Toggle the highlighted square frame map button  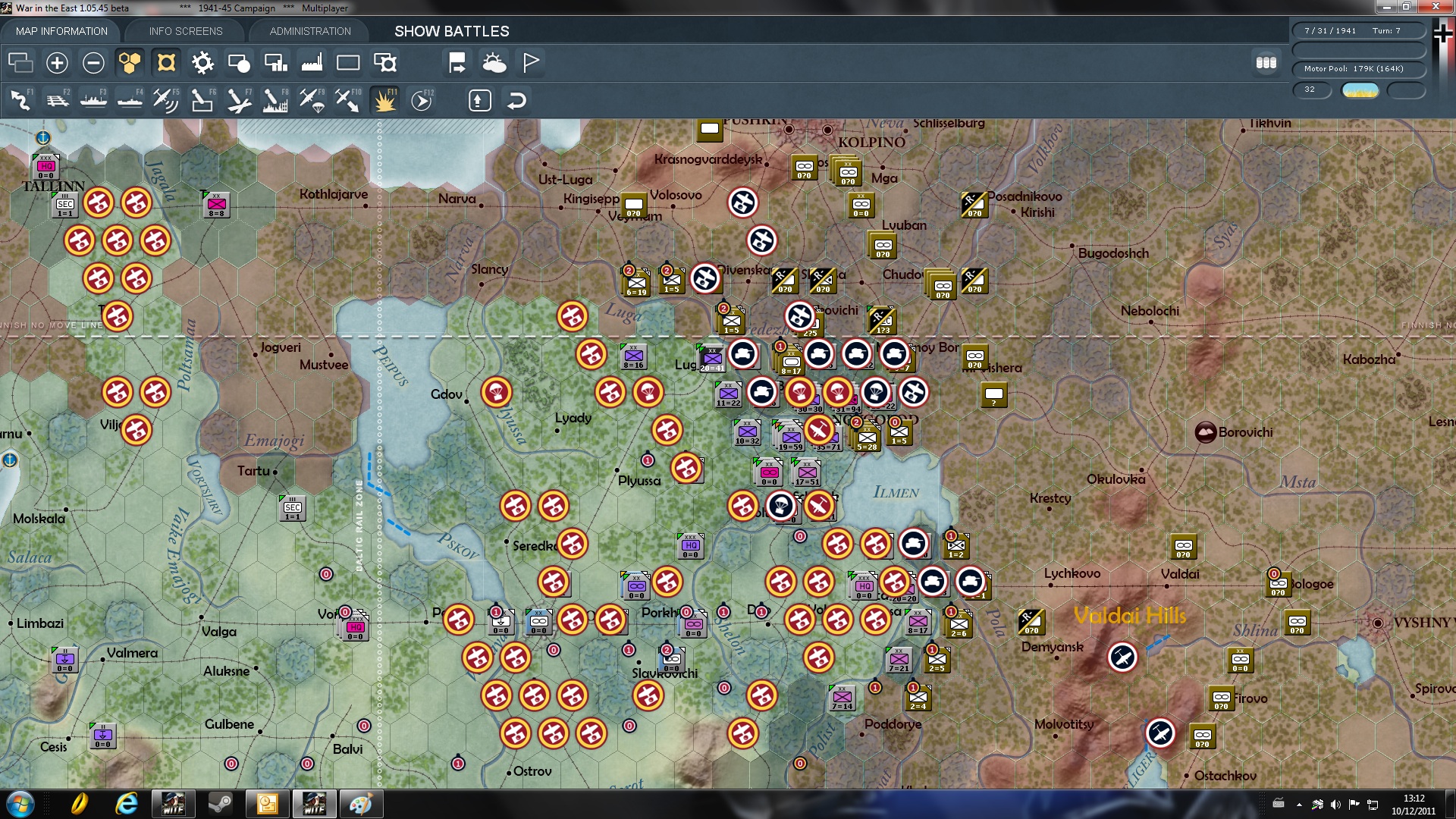point(166,63)
